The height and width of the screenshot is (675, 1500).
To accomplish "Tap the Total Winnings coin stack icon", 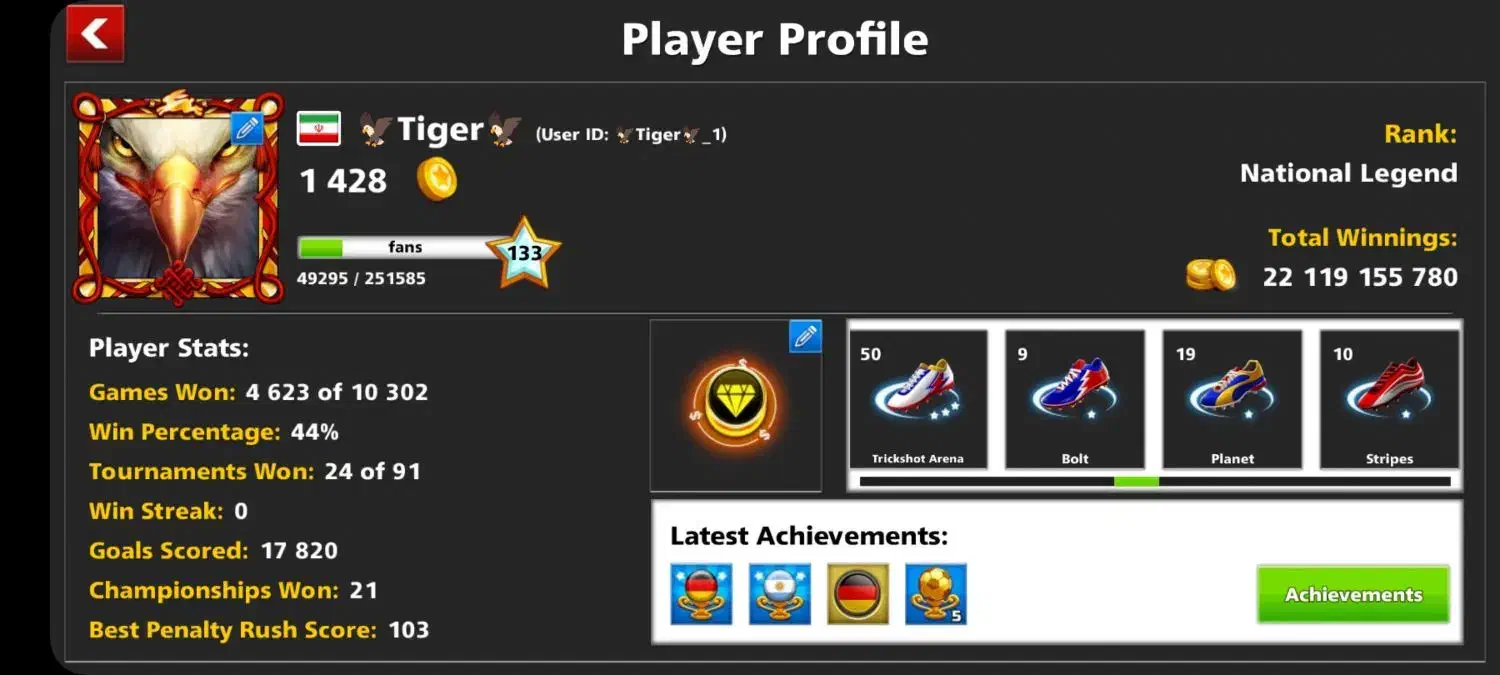I will (x=1211, y=274).
